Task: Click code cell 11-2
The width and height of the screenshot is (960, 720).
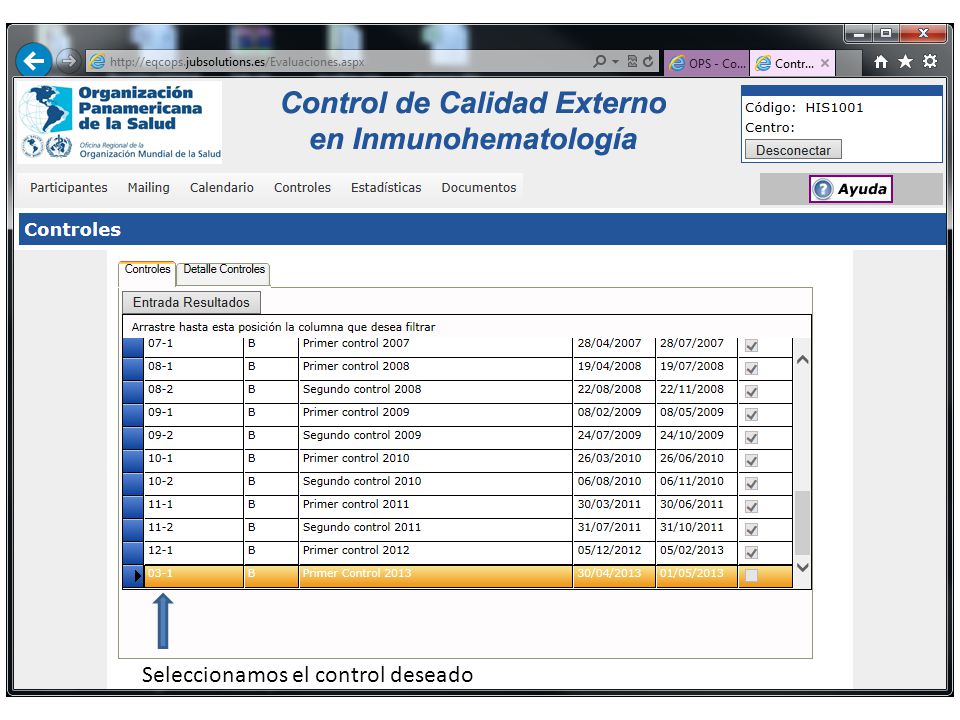Action: pyautogui.click(x=193, y=530)
